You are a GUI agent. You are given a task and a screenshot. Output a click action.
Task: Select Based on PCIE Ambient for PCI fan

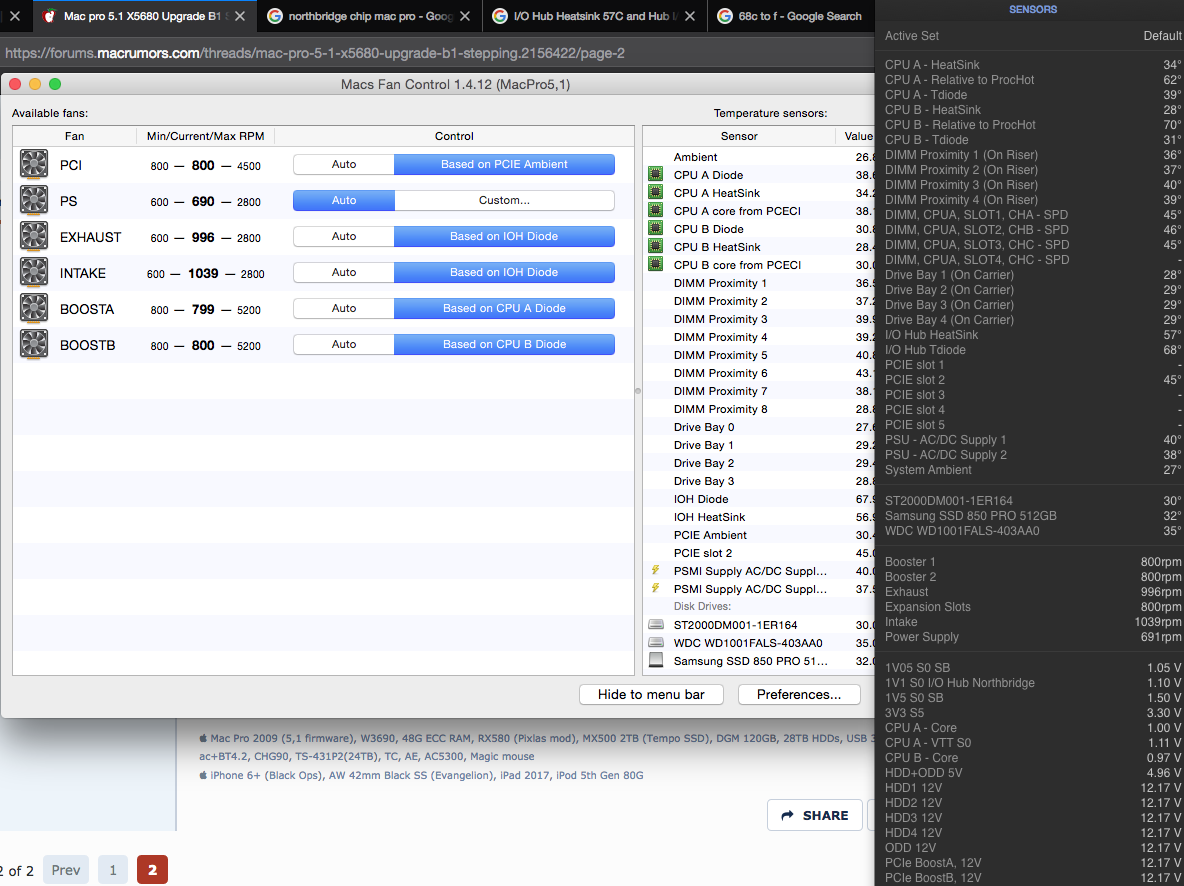pyautogui.click(x=504, y=164)
